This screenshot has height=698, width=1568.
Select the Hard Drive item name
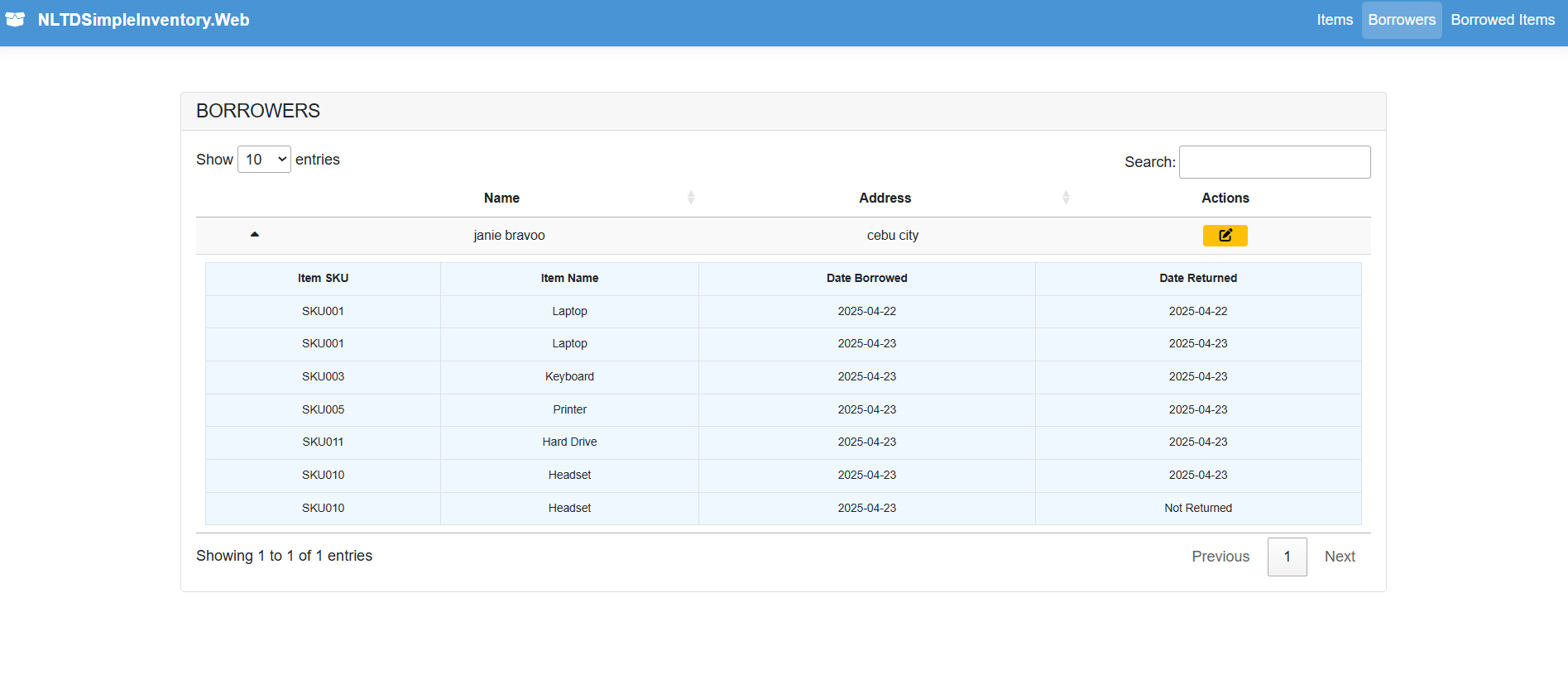[569, 442]
